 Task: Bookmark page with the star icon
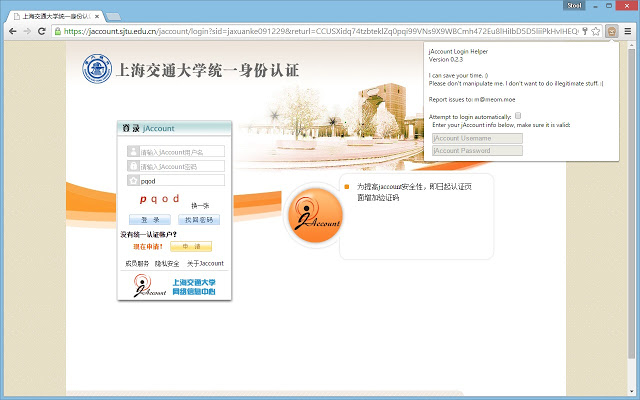click(596, 31)
